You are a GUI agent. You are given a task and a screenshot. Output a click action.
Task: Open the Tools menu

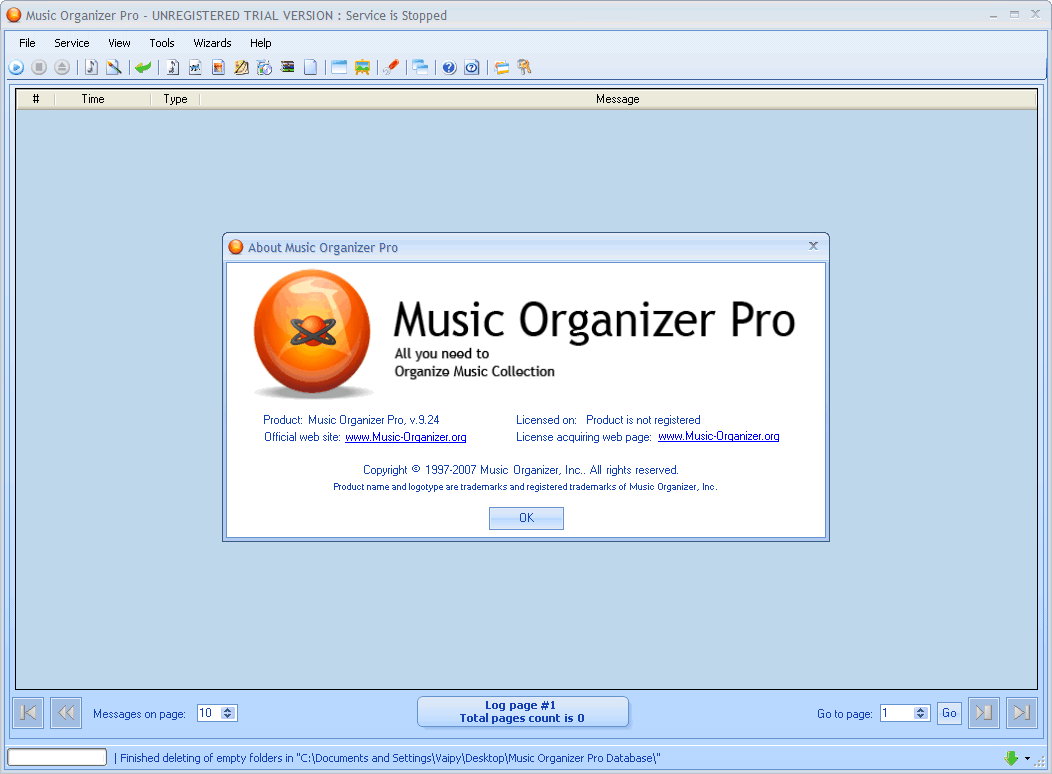[x=162, y=43]
